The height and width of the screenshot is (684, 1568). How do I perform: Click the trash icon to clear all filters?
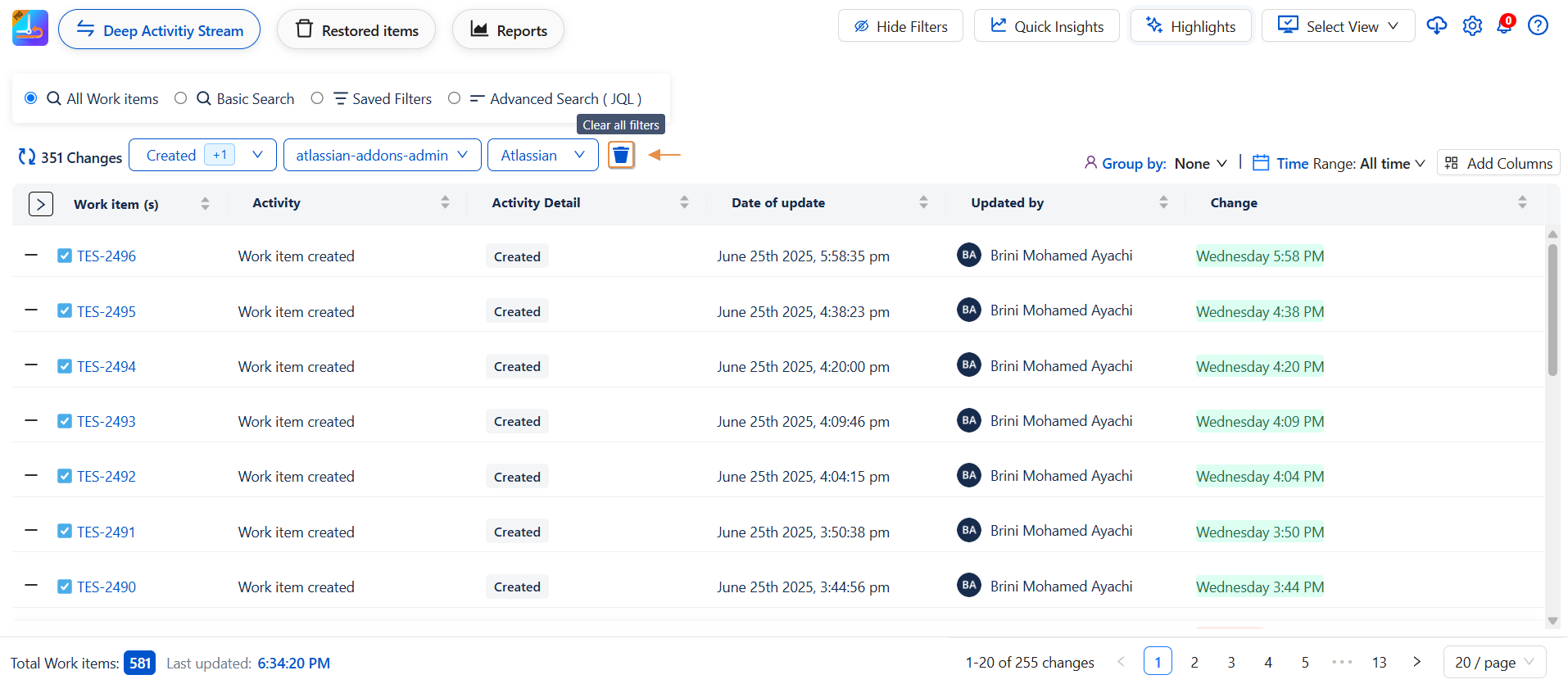click(x=621, y=155)
